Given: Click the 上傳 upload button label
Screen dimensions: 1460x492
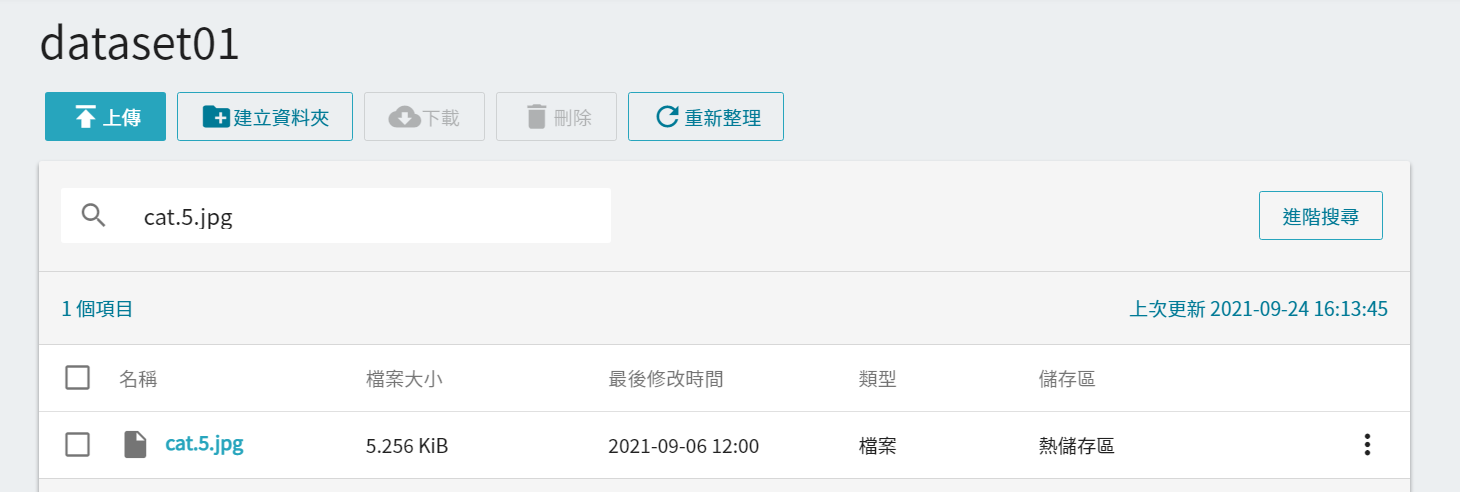Looking at the screenshot, I should coord(121,118).
